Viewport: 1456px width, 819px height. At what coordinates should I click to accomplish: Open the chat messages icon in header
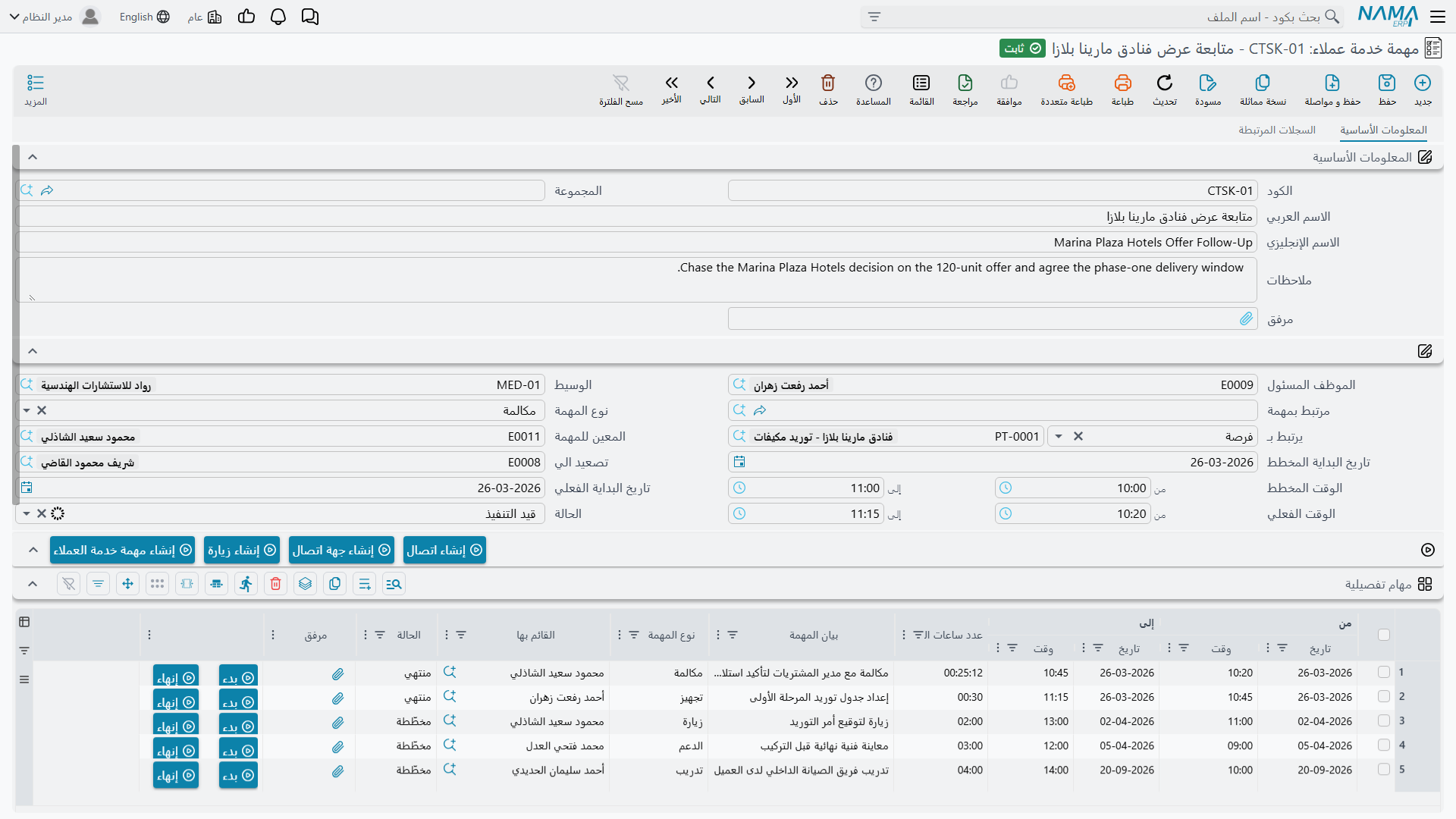point(310,17)
